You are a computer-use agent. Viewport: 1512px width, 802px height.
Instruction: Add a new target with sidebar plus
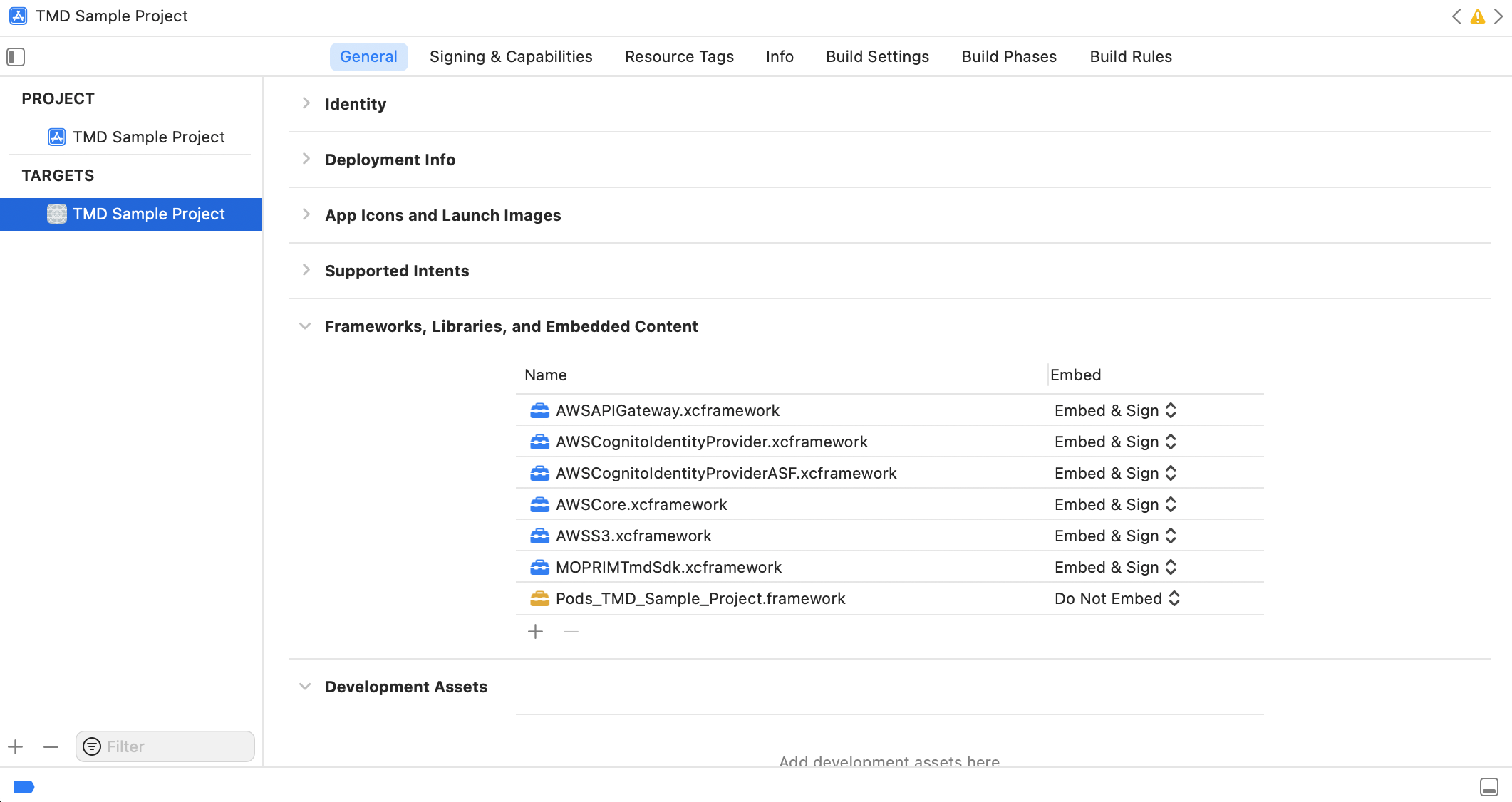[x=16, y=746]
